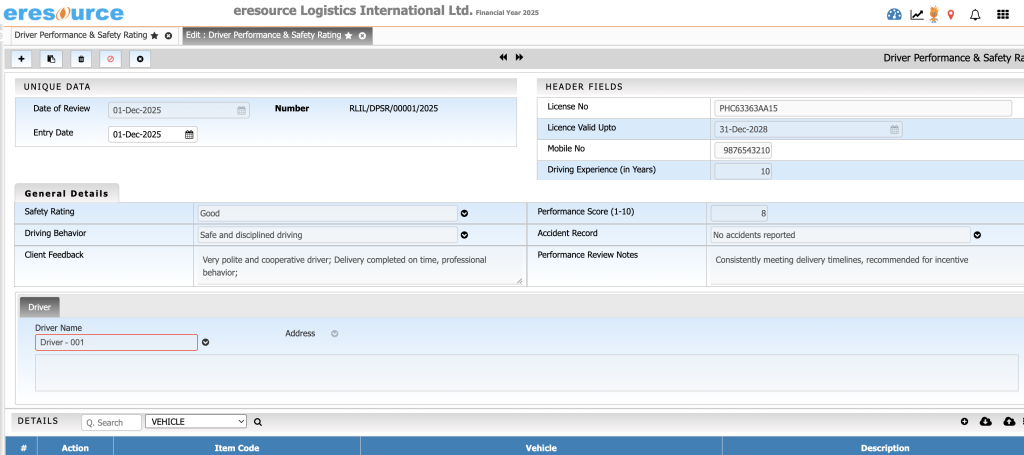
Task: Open the VEHICLE search filter dropdown
Action: 195,422
